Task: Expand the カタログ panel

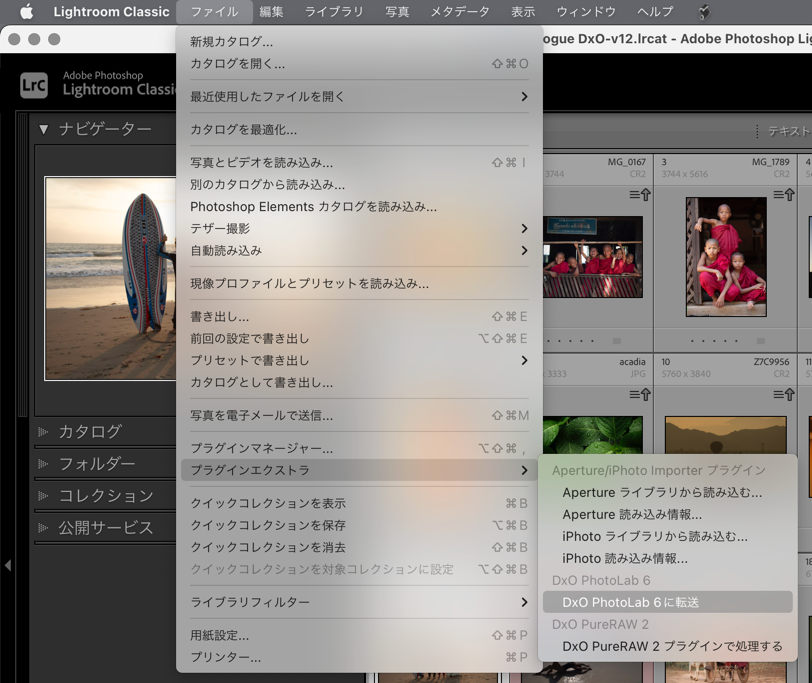Action: click(43, 431)
